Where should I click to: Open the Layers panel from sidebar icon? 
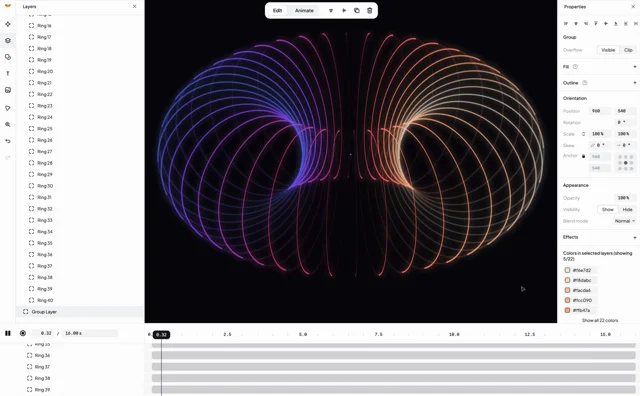(8, 40)
